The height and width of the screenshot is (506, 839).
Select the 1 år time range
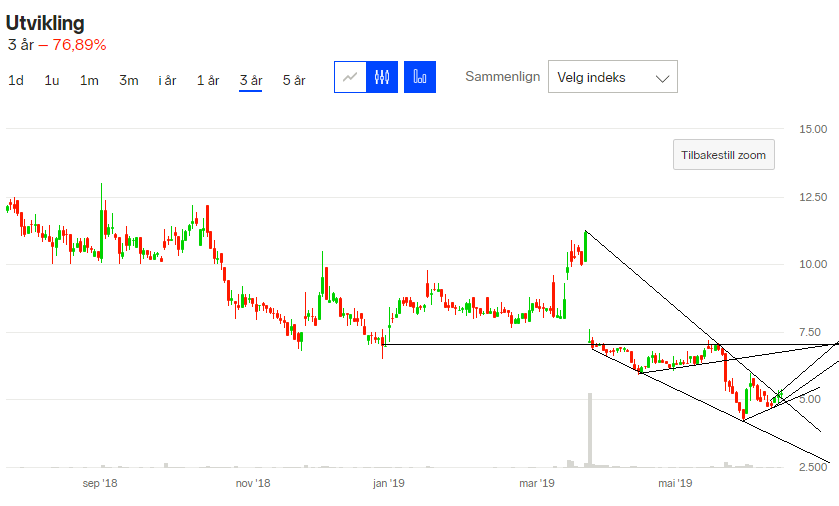coord(208,80)
